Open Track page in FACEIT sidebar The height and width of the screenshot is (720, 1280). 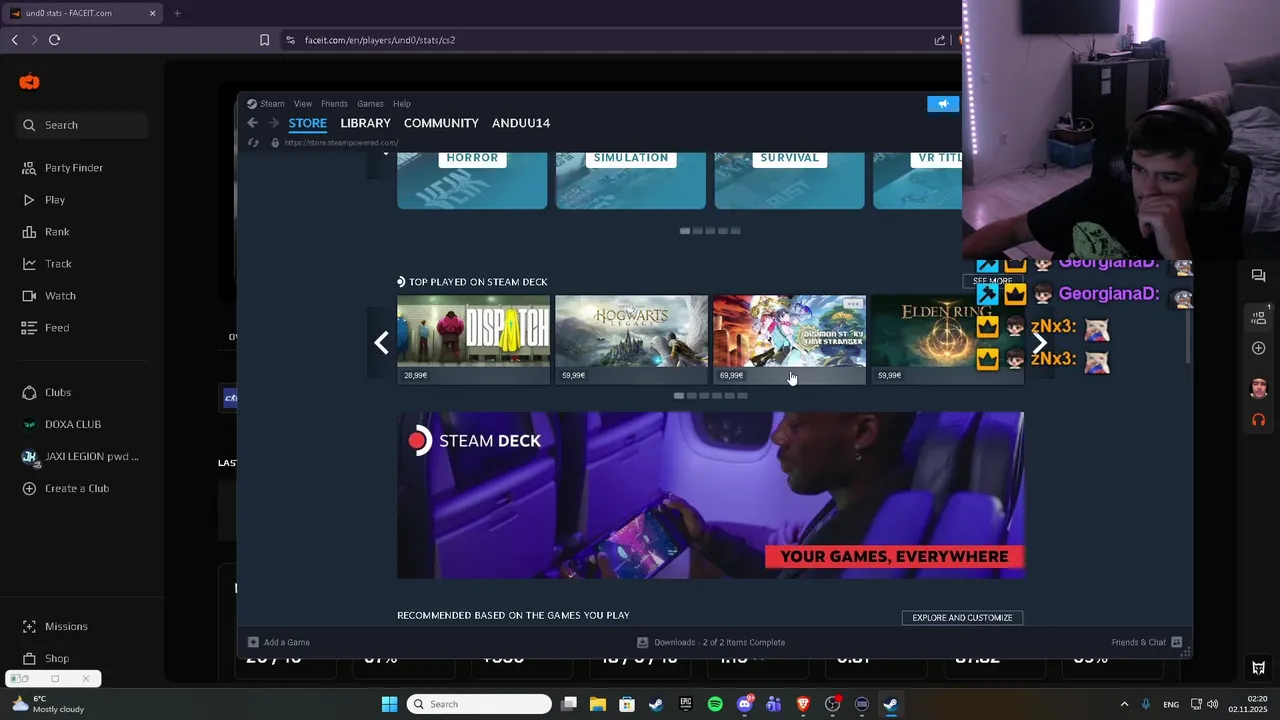click(x=47, y=264)
